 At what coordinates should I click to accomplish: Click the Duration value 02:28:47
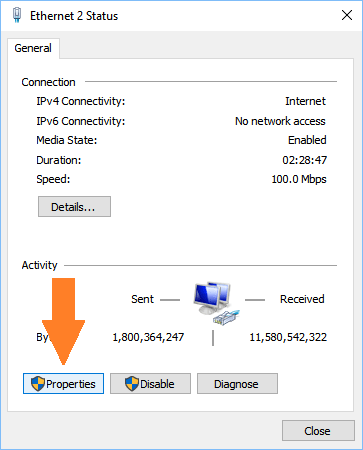point(305,160)
